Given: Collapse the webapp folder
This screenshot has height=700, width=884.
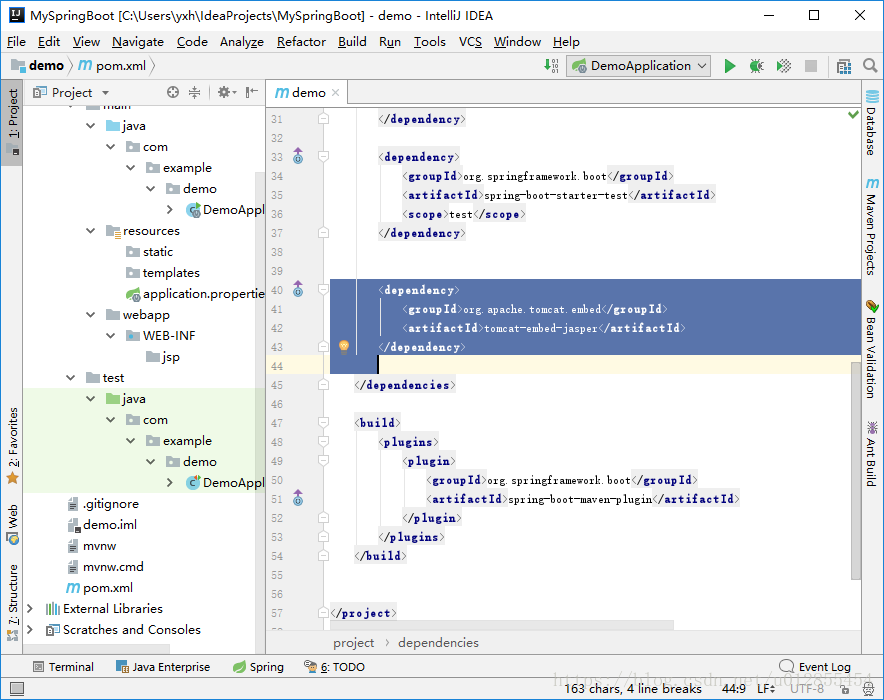Looking at the screenshot, I should click(x=91, y=314).
